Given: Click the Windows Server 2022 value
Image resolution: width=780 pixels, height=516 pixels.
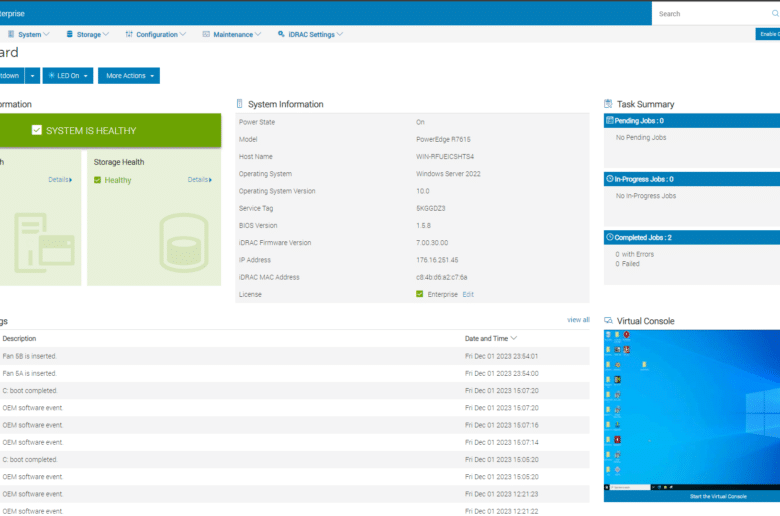Looking at the screenshot, I should (x=448, y=174).
